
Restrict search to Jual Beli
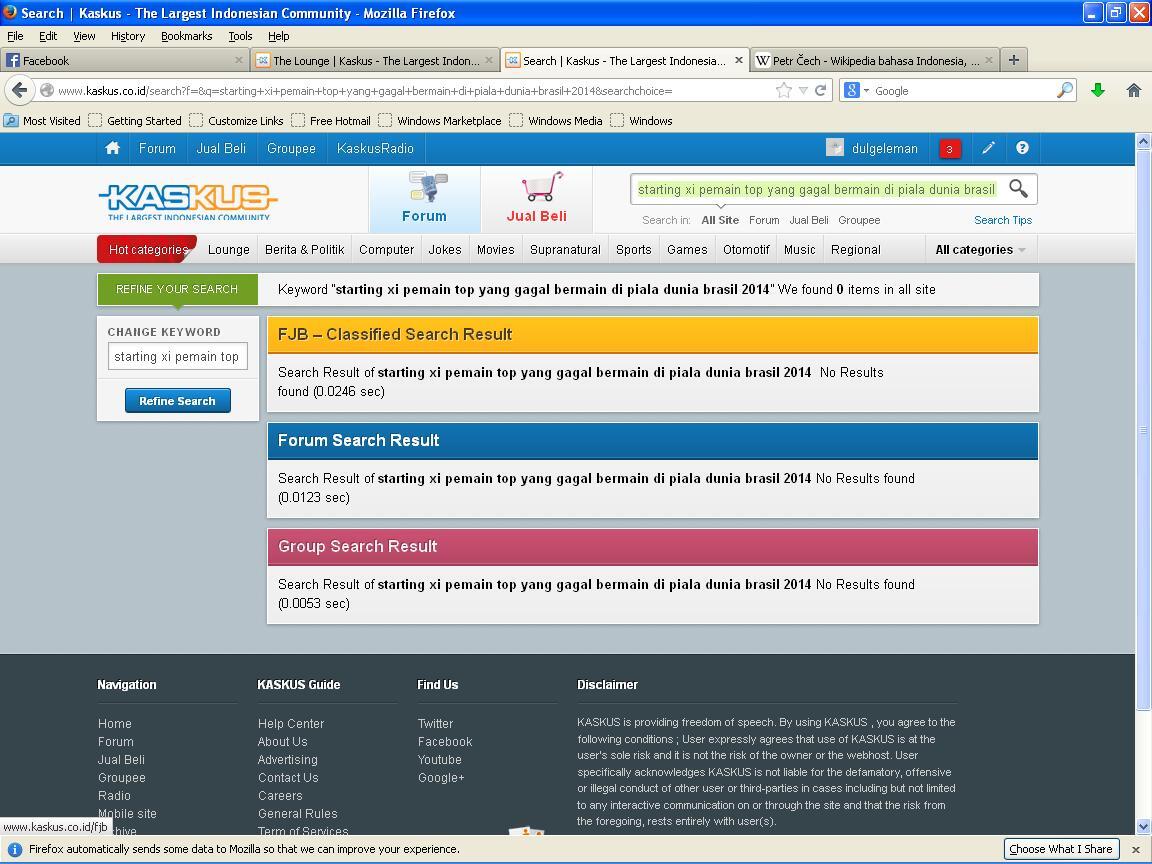pos(809,220)
